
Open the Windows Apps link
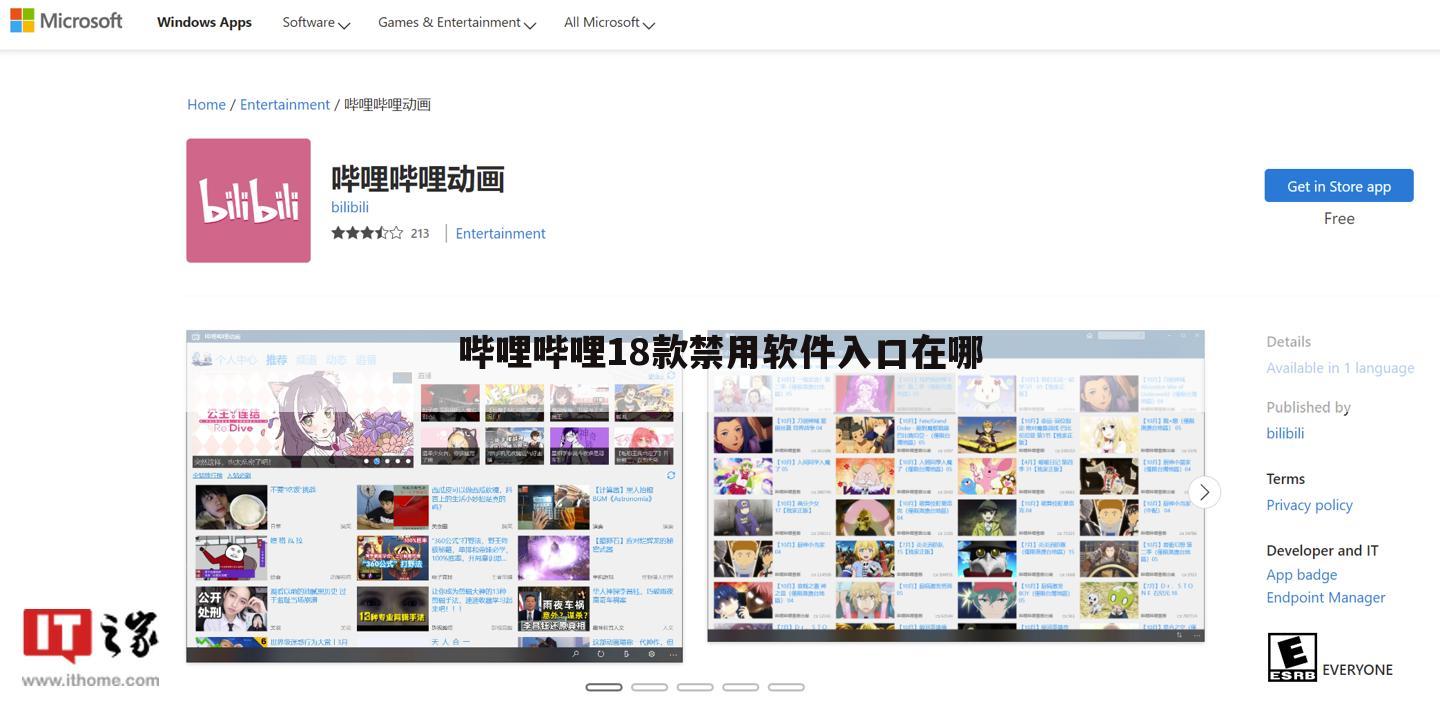204,22
